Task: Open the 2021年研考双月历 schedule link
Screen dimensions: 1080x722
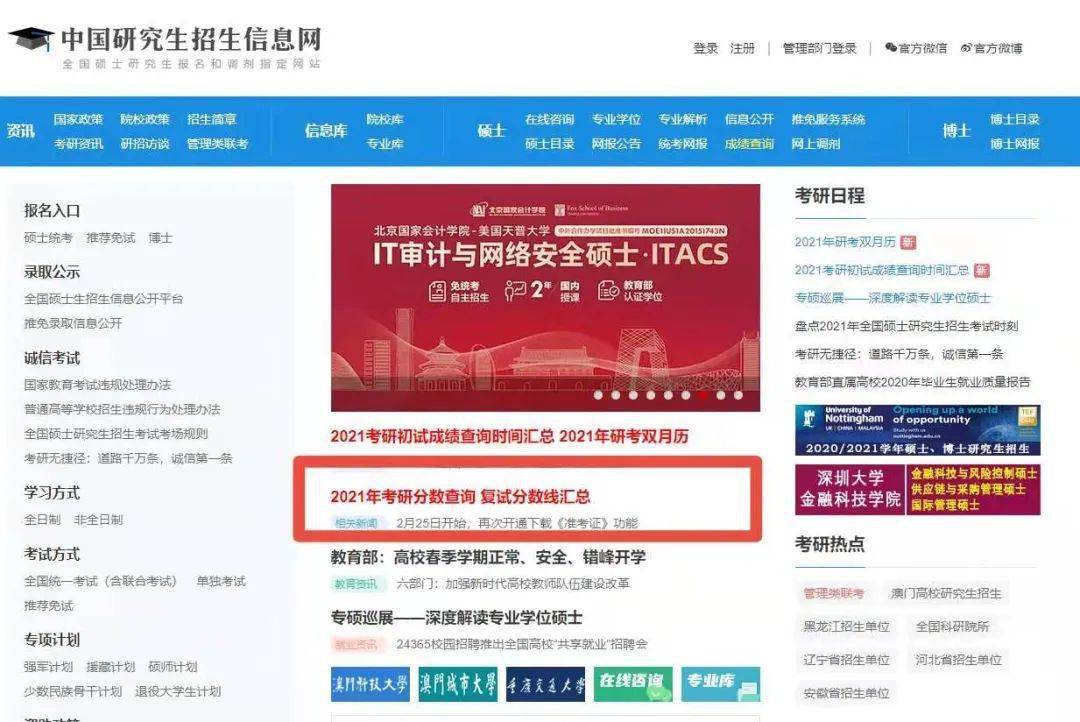Action: (x=845, y=242)
